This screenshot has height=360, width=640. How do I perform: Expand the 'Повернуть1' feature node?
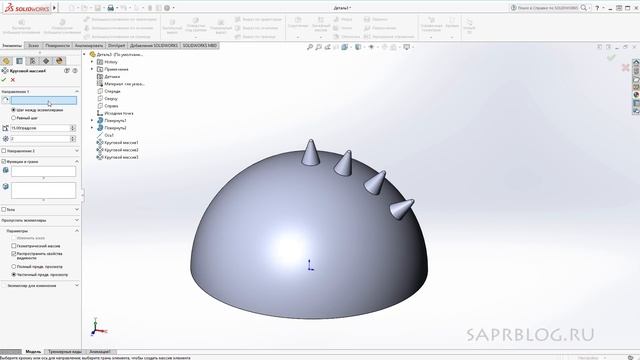[92, 121]
